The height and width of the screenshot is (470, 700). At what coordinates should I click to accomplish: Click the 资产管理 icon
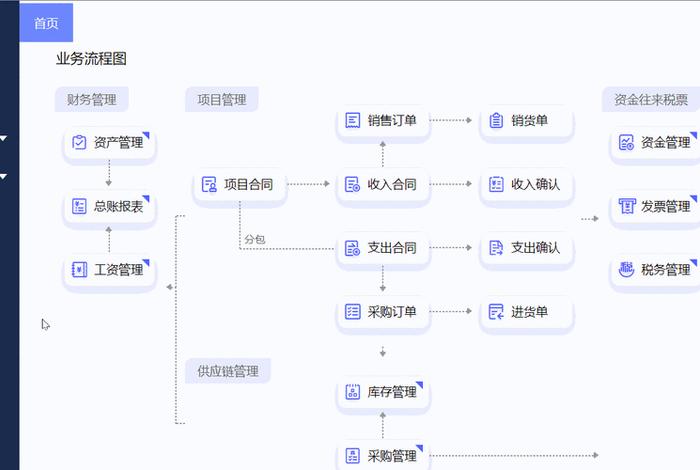pos(79,143)
